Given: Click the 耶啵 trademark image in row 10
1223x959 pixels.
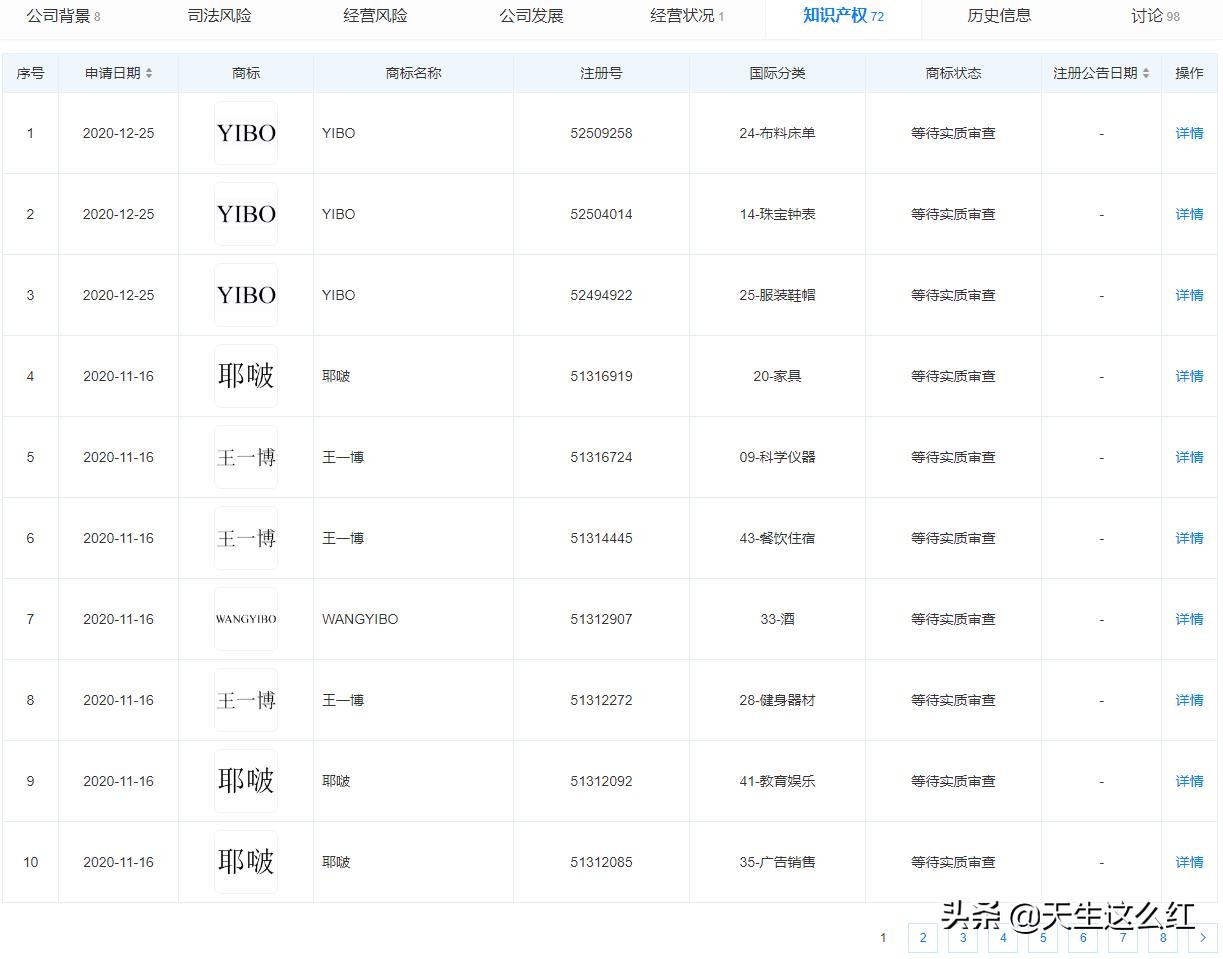Looking at the screenshot, I should click(x=245, y=862).
